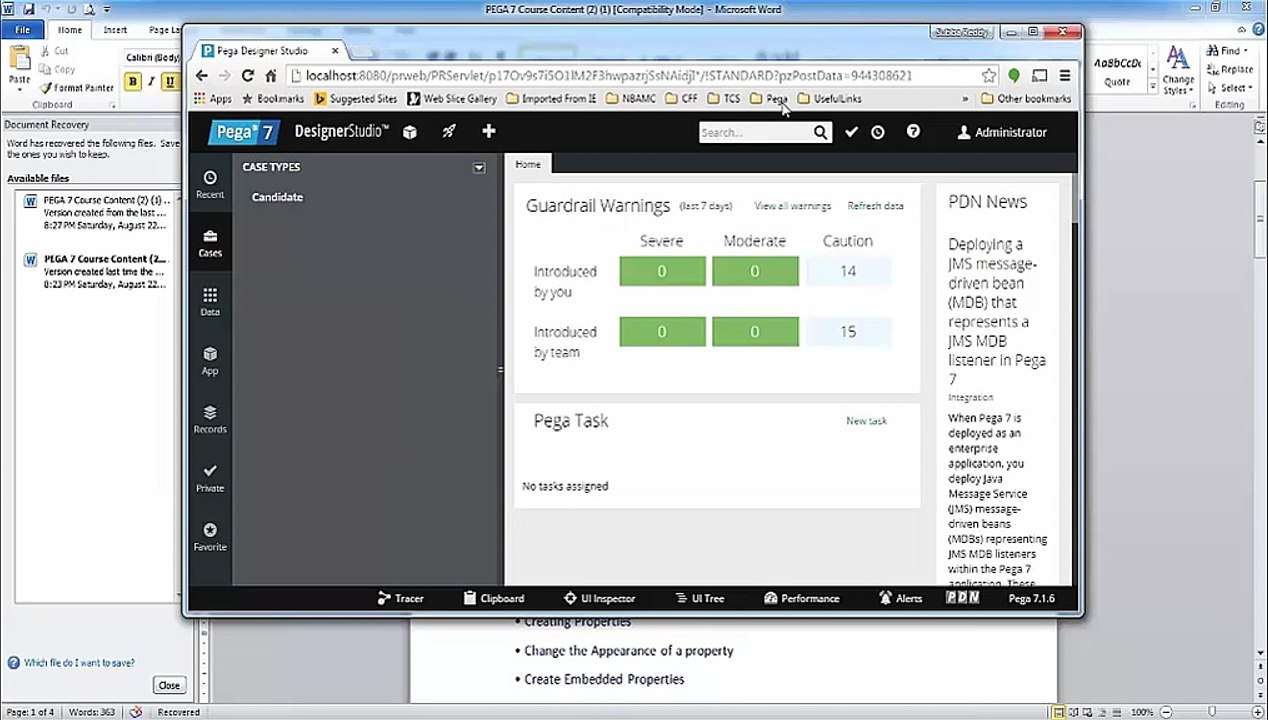Click the Close button in Document Recovery

pyautogui.click(x=168, y=685)
